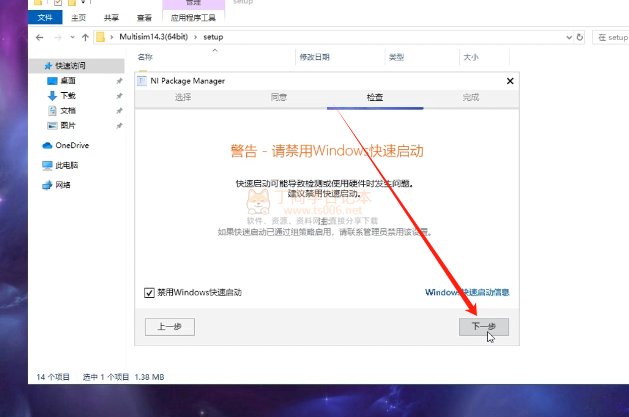Open Windows快速启动信息 link
This screenshot has height=417, width=629.
click(x=467, y=292)
